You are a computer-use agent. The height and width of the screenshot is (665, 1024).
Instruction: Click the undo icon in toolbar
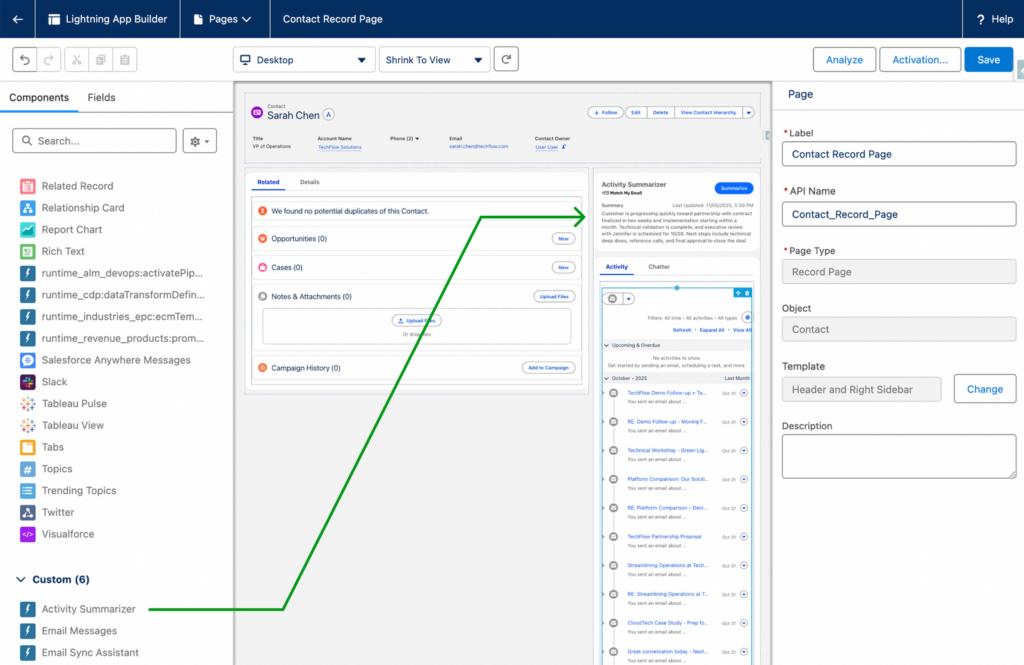(x=25, y=60)
